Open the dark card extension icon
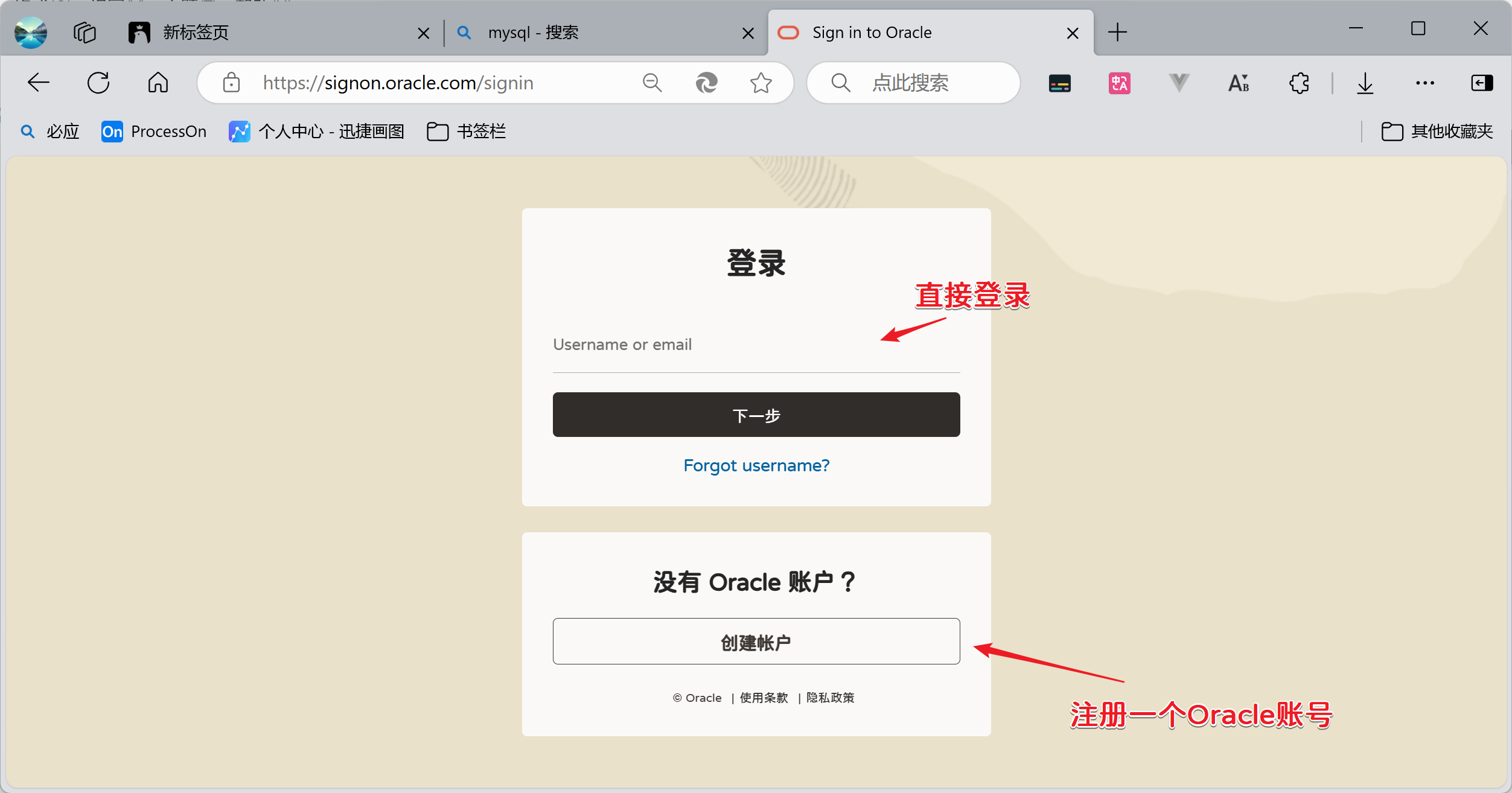Viewport: 1512px width, 793px height. click(1060, 83)
